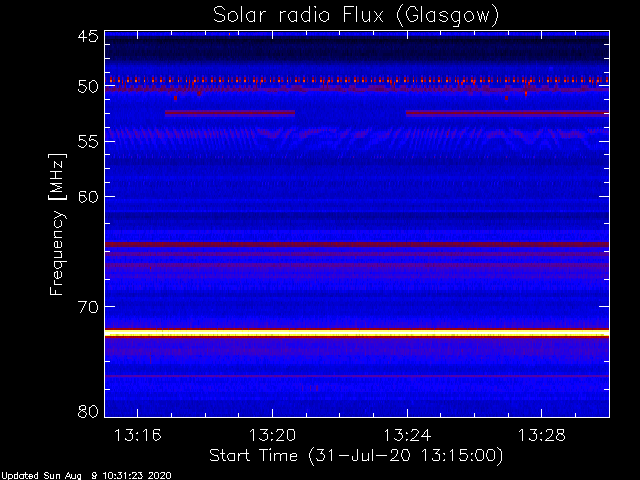
Task: Click the 80 MHz frequency label
Action: (x=88, y=411)
